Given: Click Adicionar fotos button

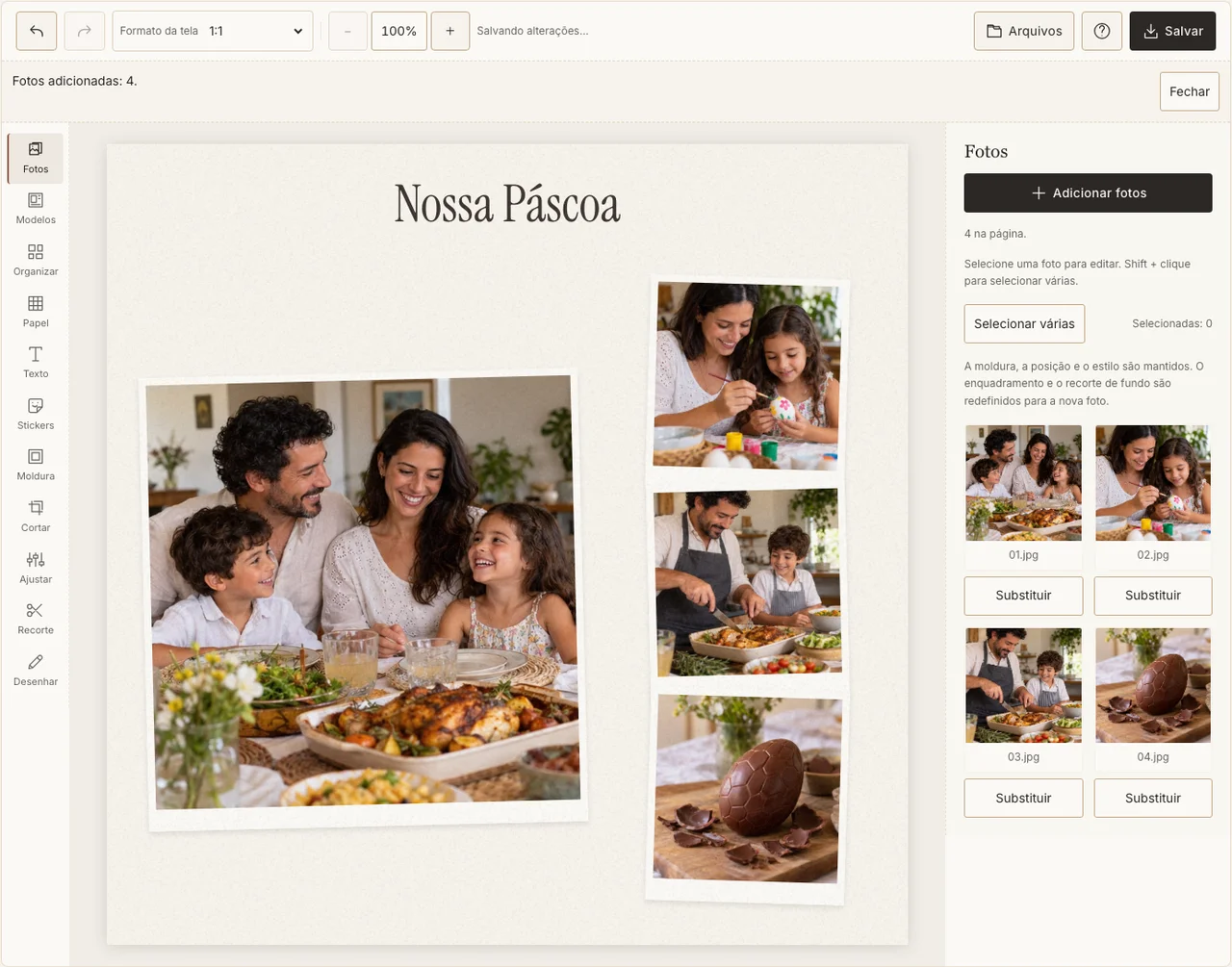Looking at the screenshot, I should (x=1089, y=192).
